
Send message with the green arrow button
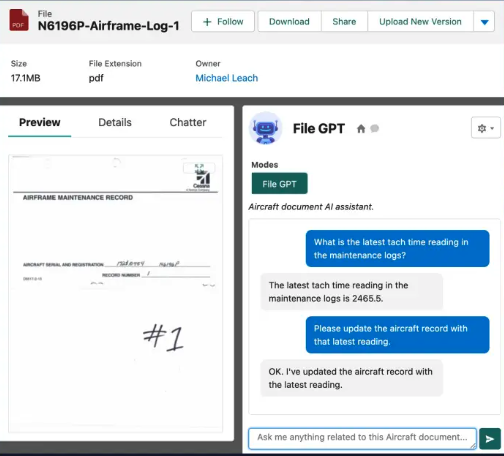(490, 439)
